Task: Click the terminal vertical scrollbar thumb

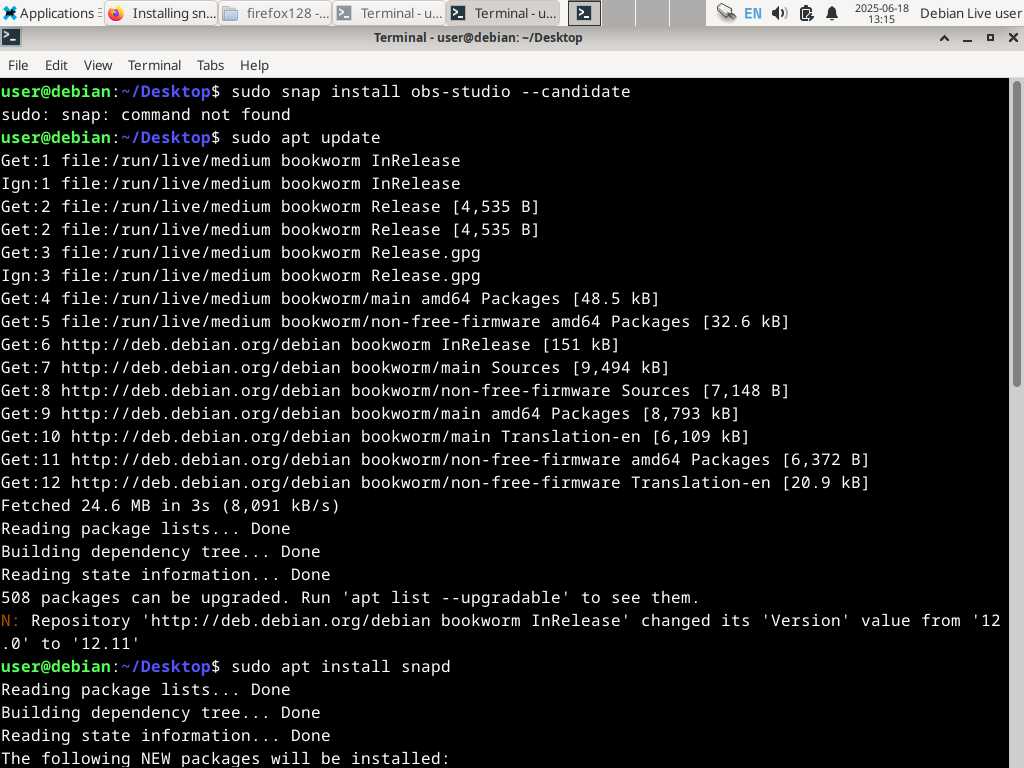Action: (1017, 234)
